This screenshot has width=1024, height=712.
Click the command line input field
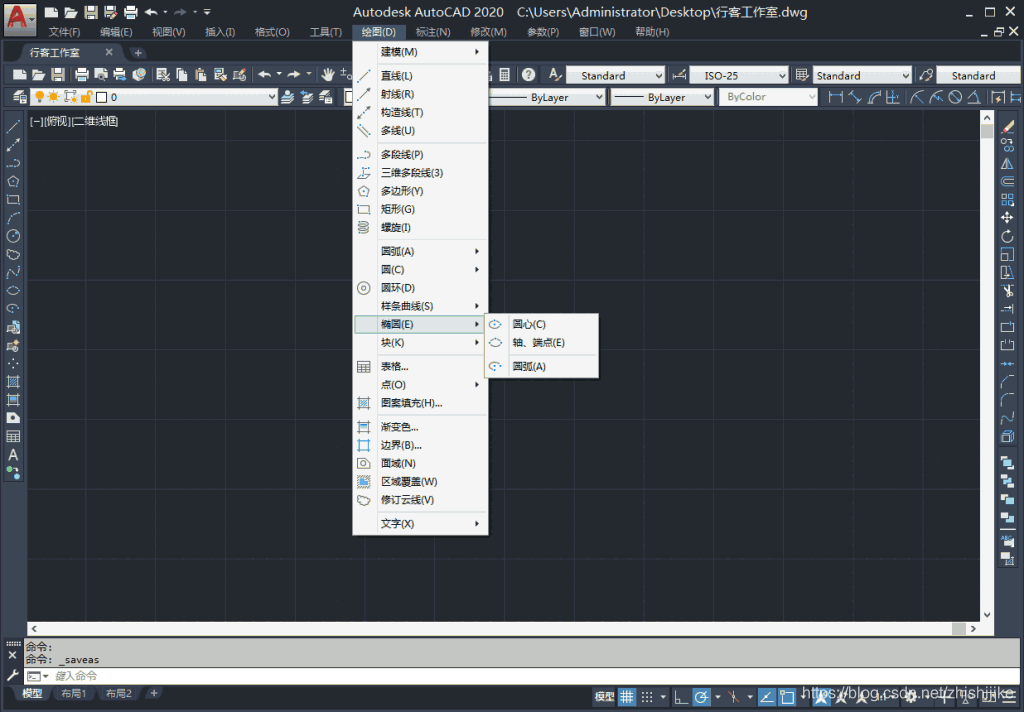[x=521, y=676]
